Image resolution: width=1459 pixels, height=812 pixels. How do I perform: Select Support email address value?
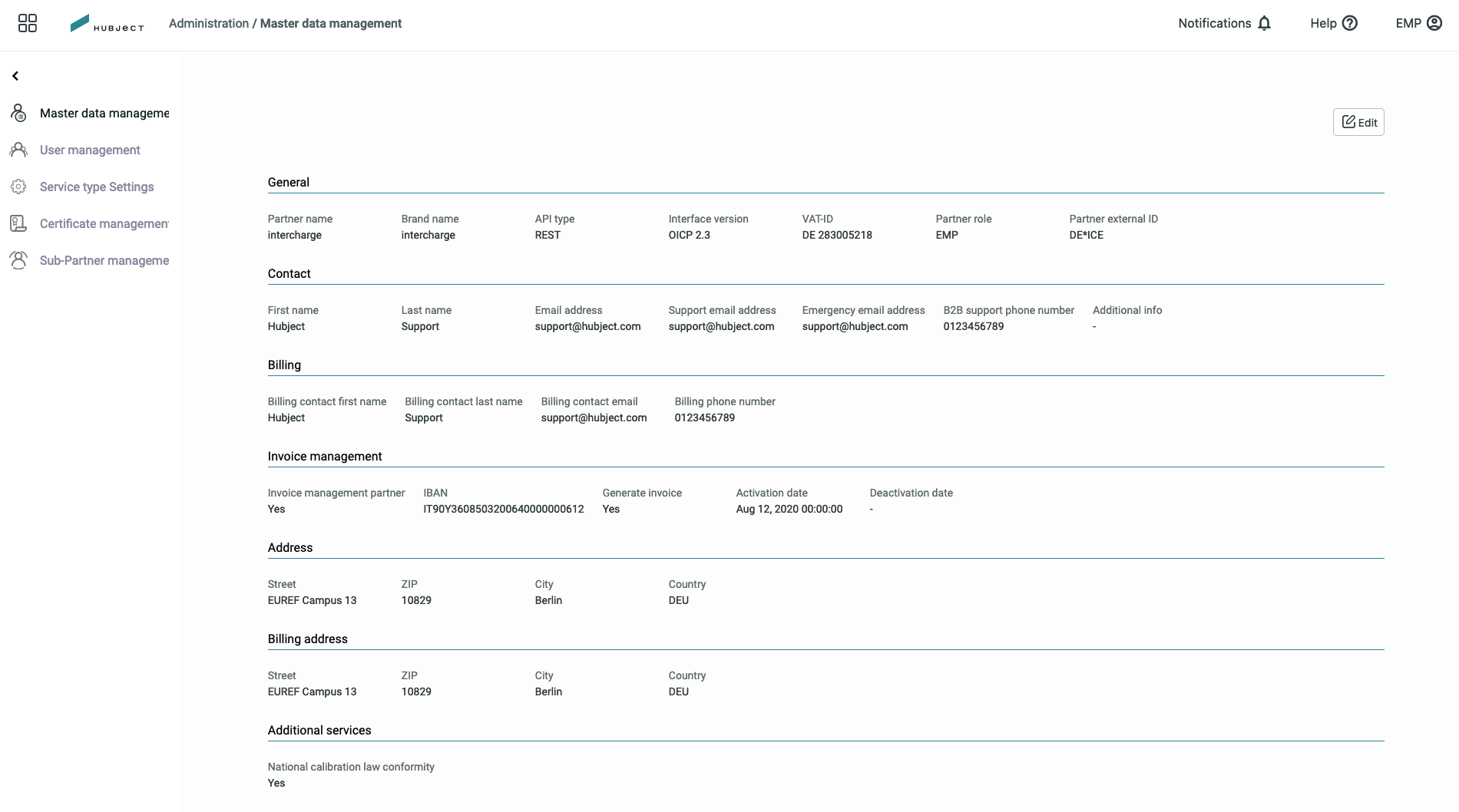(x=721, y=326)
